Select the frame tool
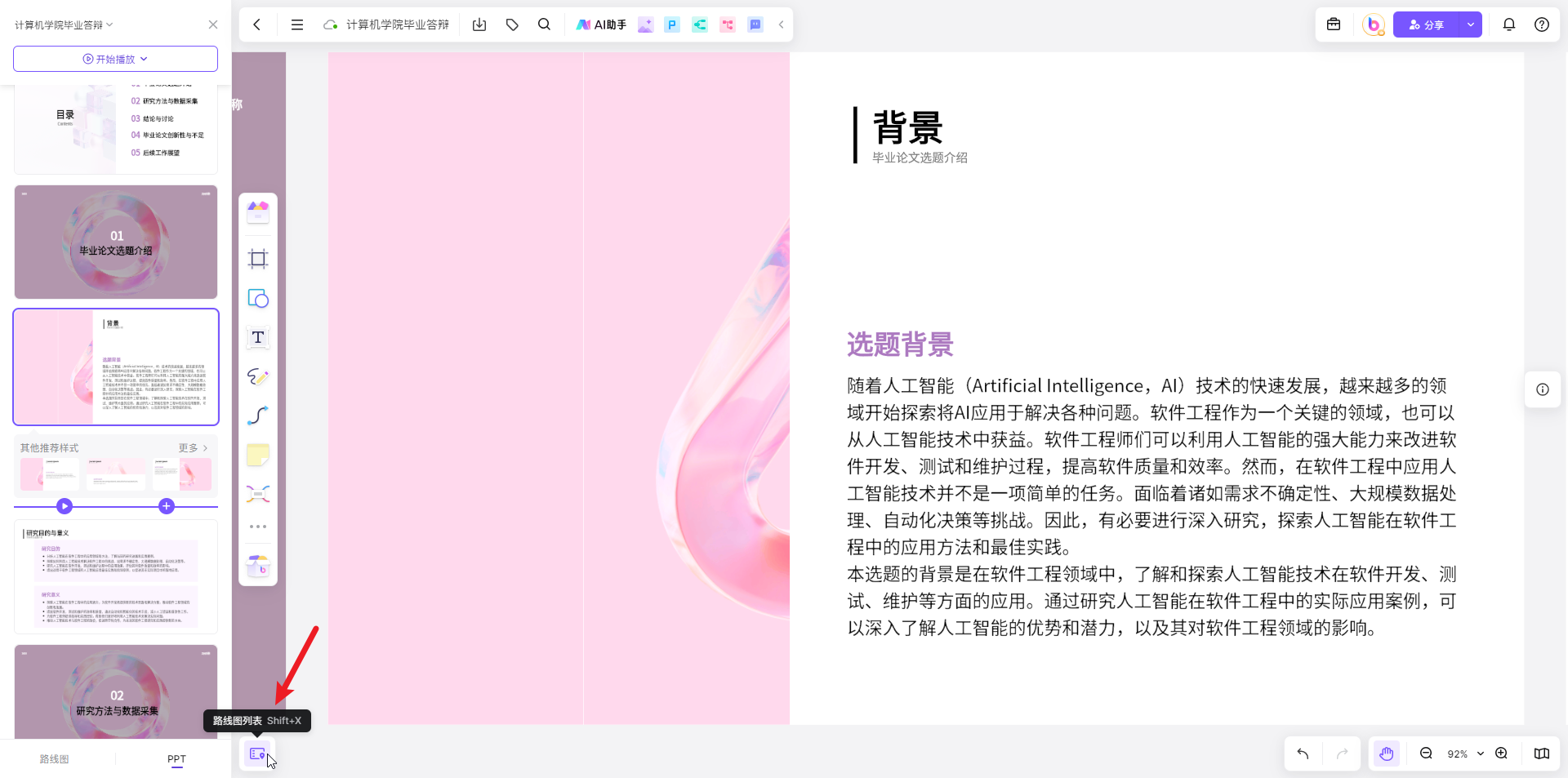The image size is (1568, 778). [258, 259]
